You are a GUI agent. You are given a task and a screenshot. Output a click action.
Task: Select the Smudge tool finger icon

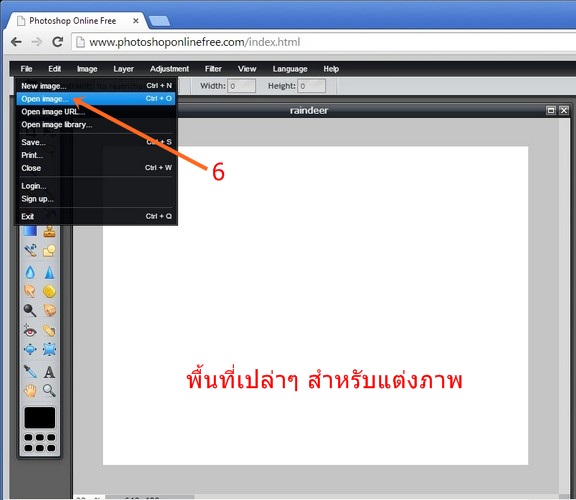pyautogui.click(x=30, y=292)
